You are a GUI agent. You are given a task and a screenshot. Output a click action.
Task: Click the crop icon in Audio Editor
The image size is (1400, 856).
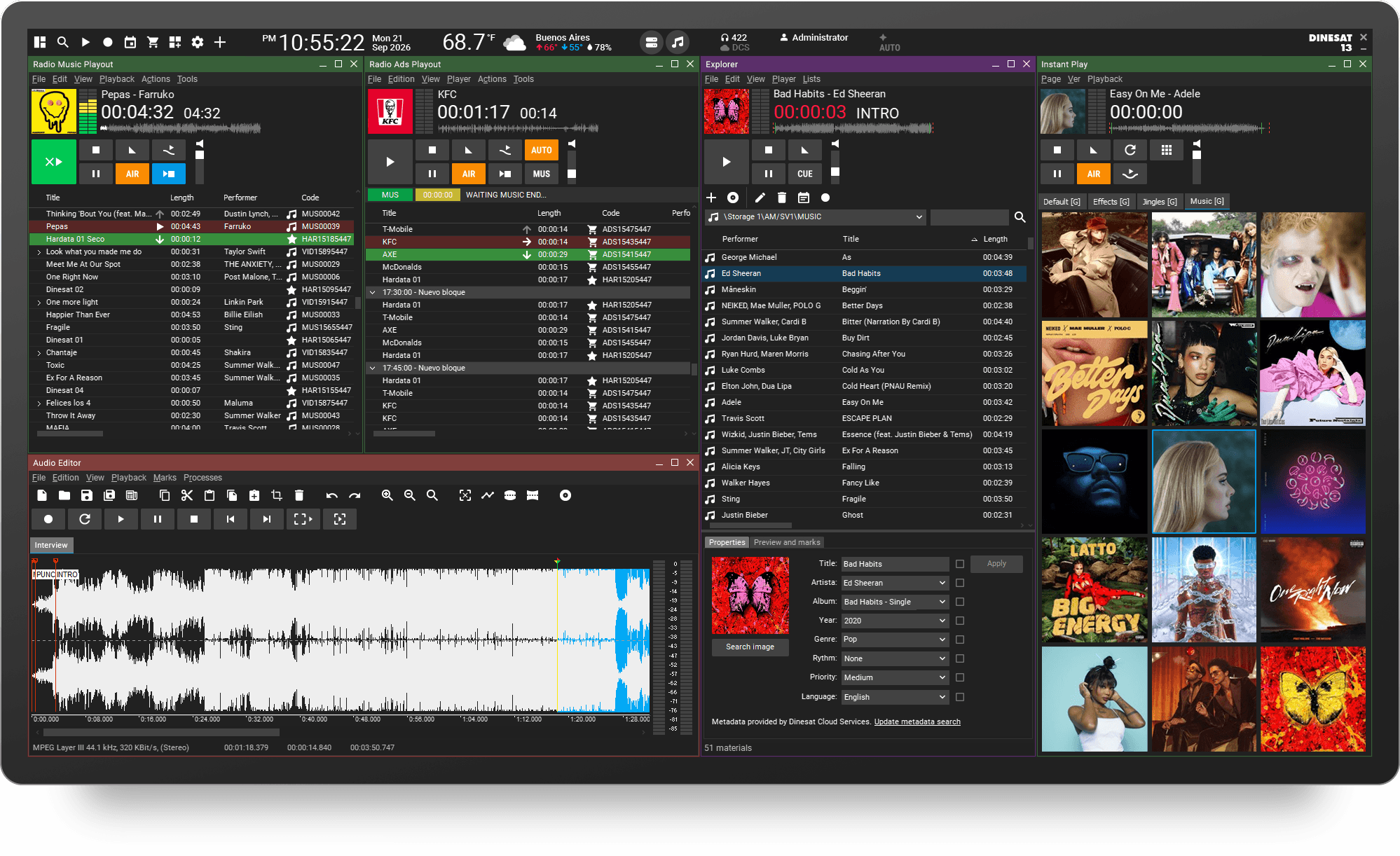[277, 495]
